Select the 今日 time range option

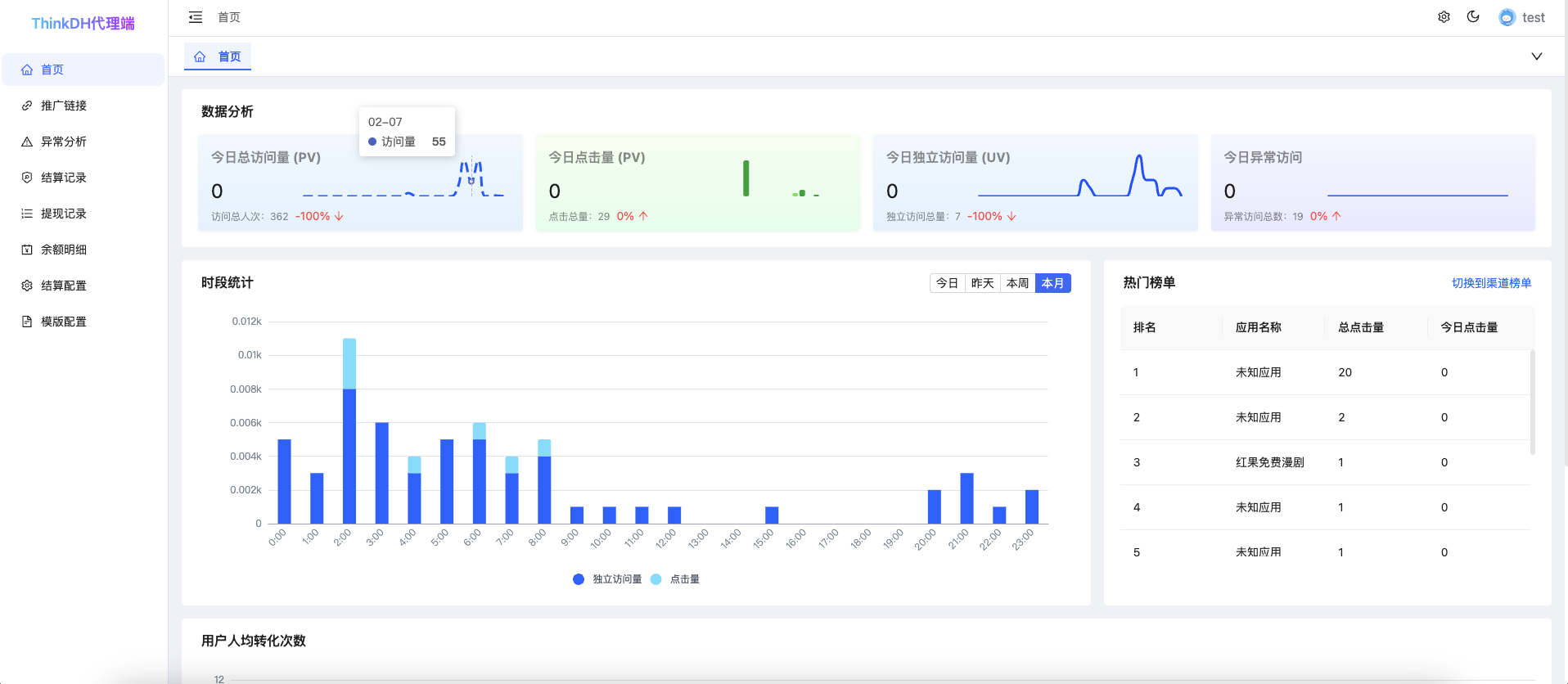point(947,283)
